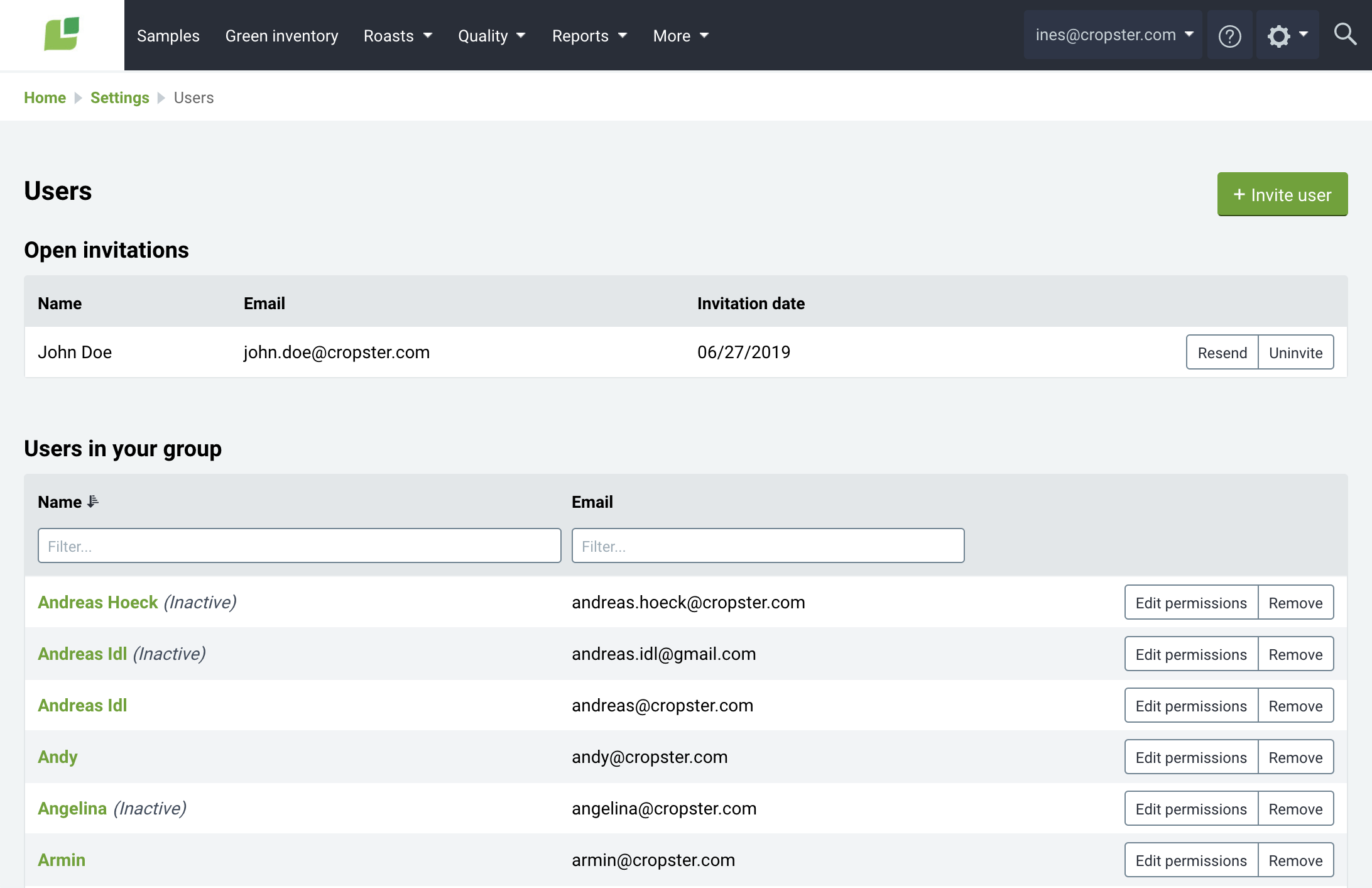The image size is (1372, 888).
Task: Focus the Name filter field
Action: pyautogui.click(x=300, y=545)
